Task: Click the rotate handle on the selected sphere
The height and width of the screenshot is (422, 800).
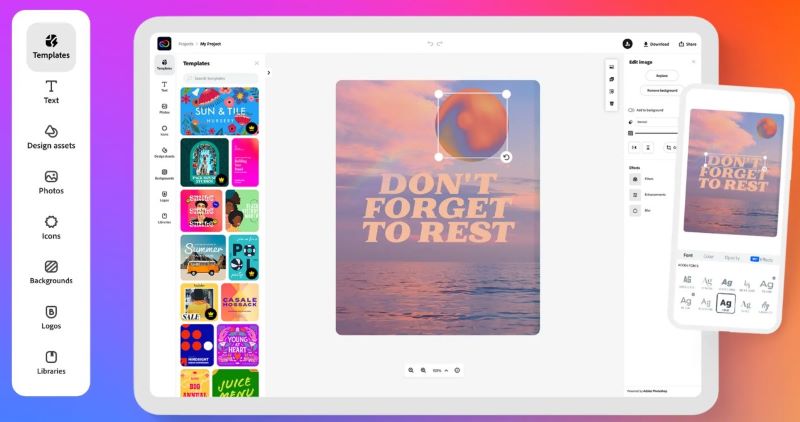Action: coord(506,157)
